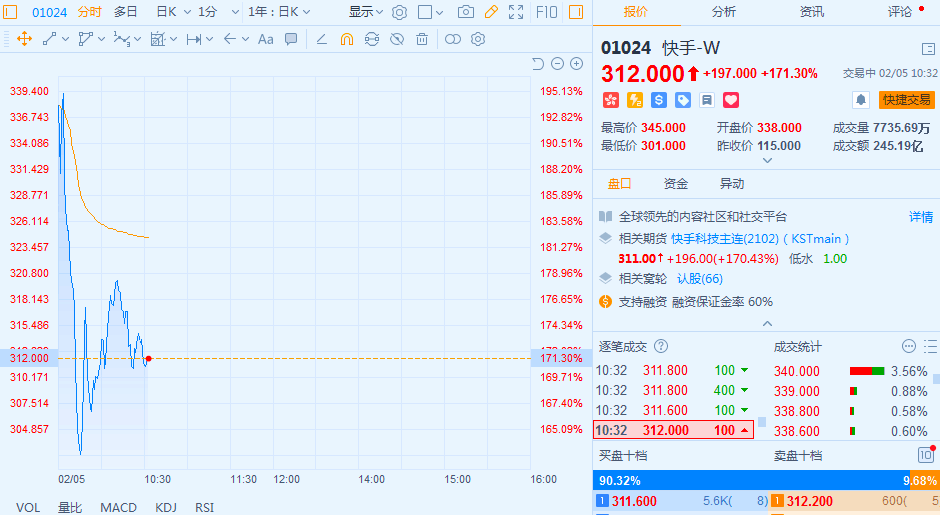Select the chart measurement ruler tool
The height and width of the screenshot is (515, 940).
[x=158, y=40]
